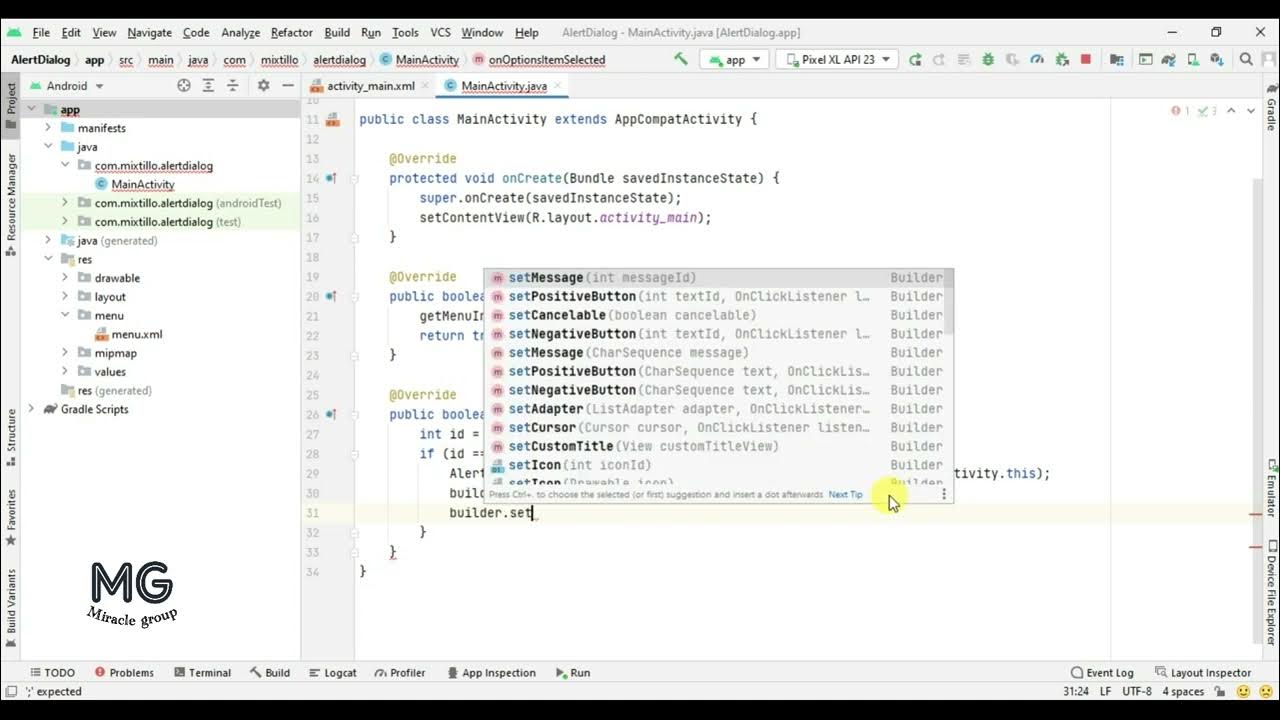This screenshot has width=1280, height=720.
Task: Open the Navigate menu
Action: click(149, 33)
